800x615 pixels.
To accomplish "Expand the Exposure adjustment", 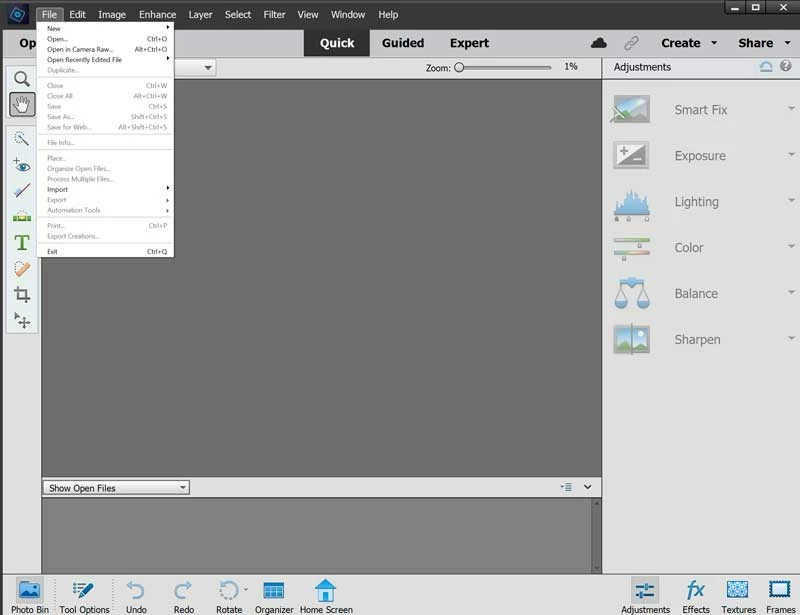I will 791,154.
